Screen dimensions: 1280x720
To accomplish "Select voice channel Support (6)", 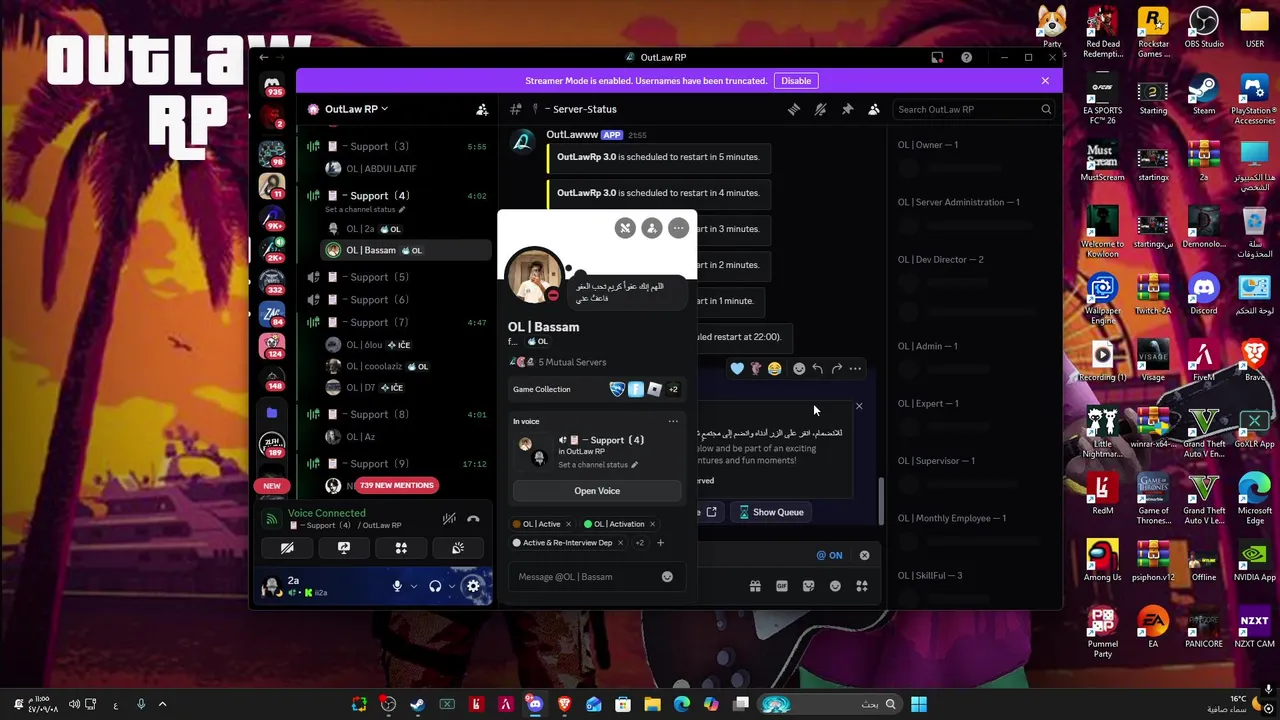I will tap(397, 300).
